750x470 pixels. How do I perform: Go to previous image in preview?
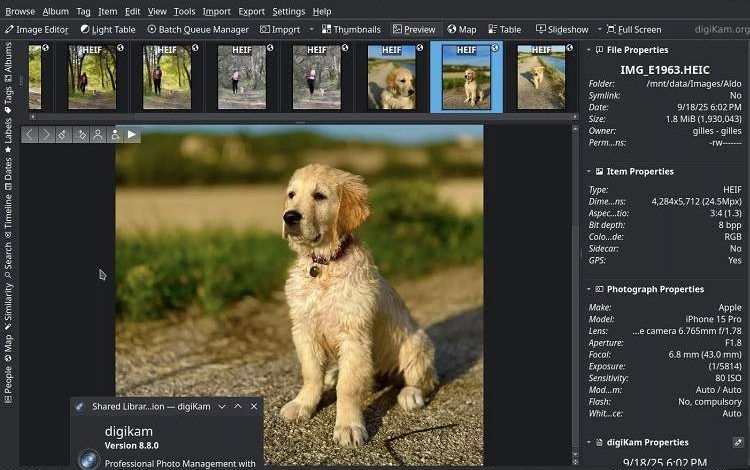[29, 134]
